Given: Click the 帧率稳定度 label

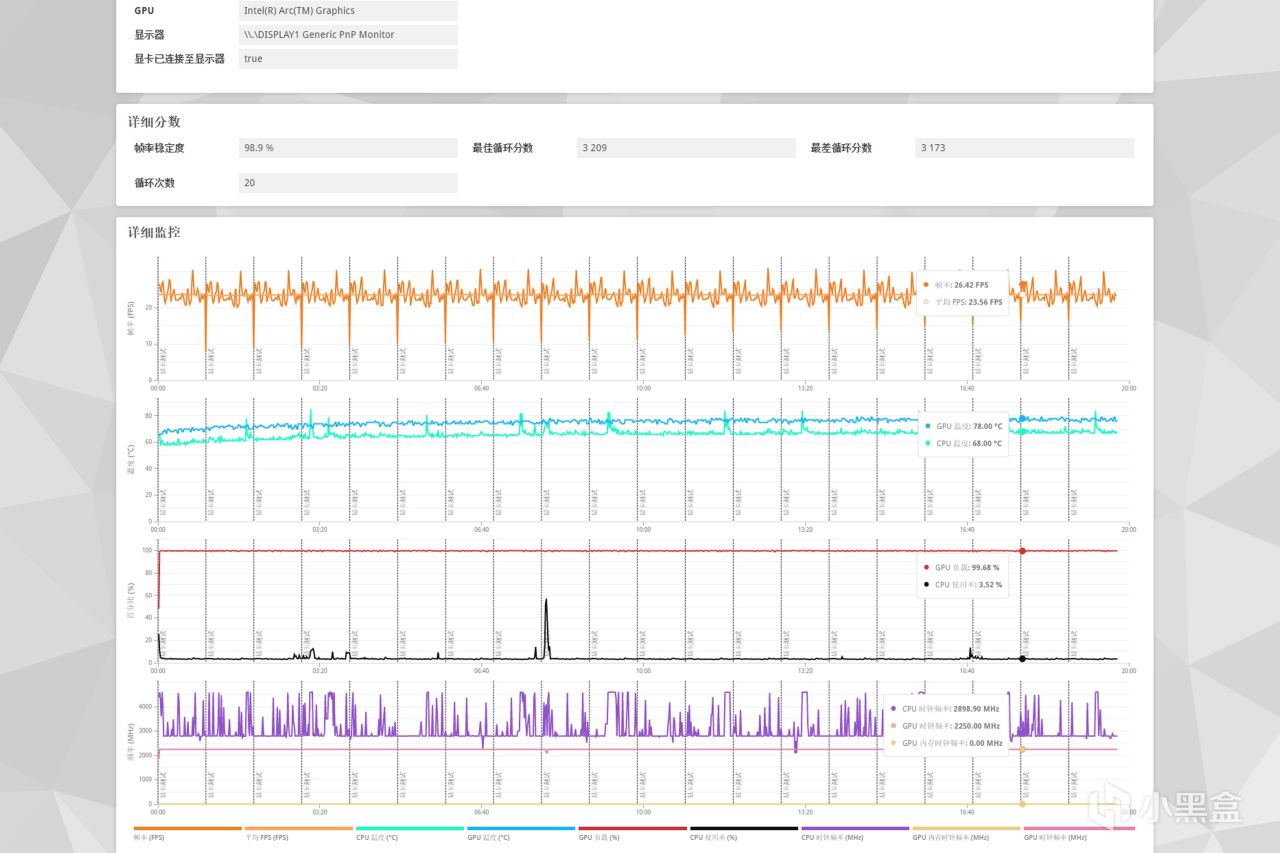Looking at the screenshot, I should [x=159, y=148].
